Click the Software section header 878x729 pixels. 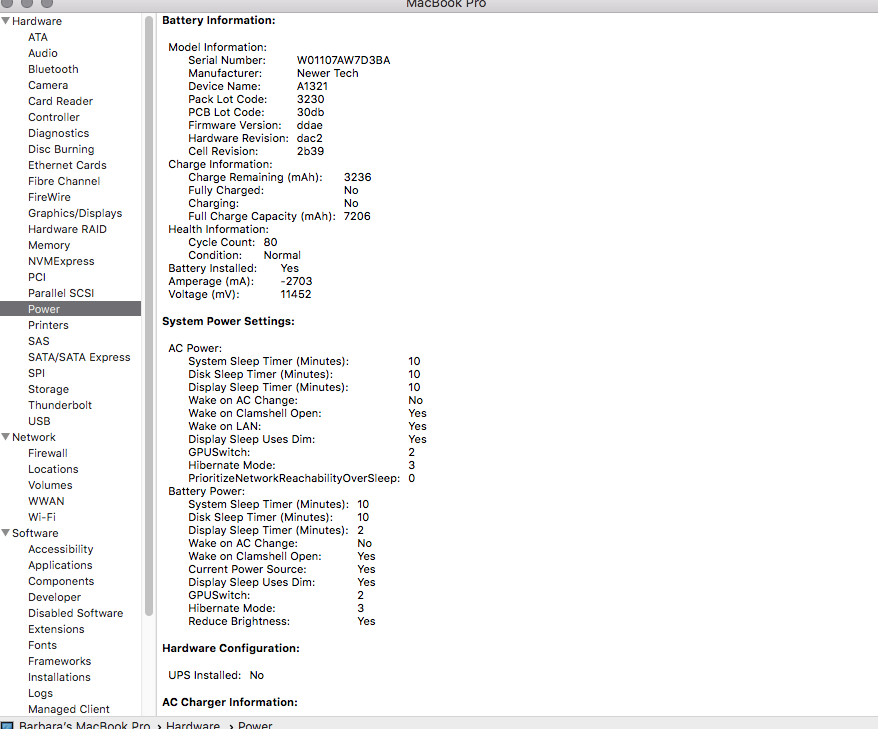pos(35,533)
